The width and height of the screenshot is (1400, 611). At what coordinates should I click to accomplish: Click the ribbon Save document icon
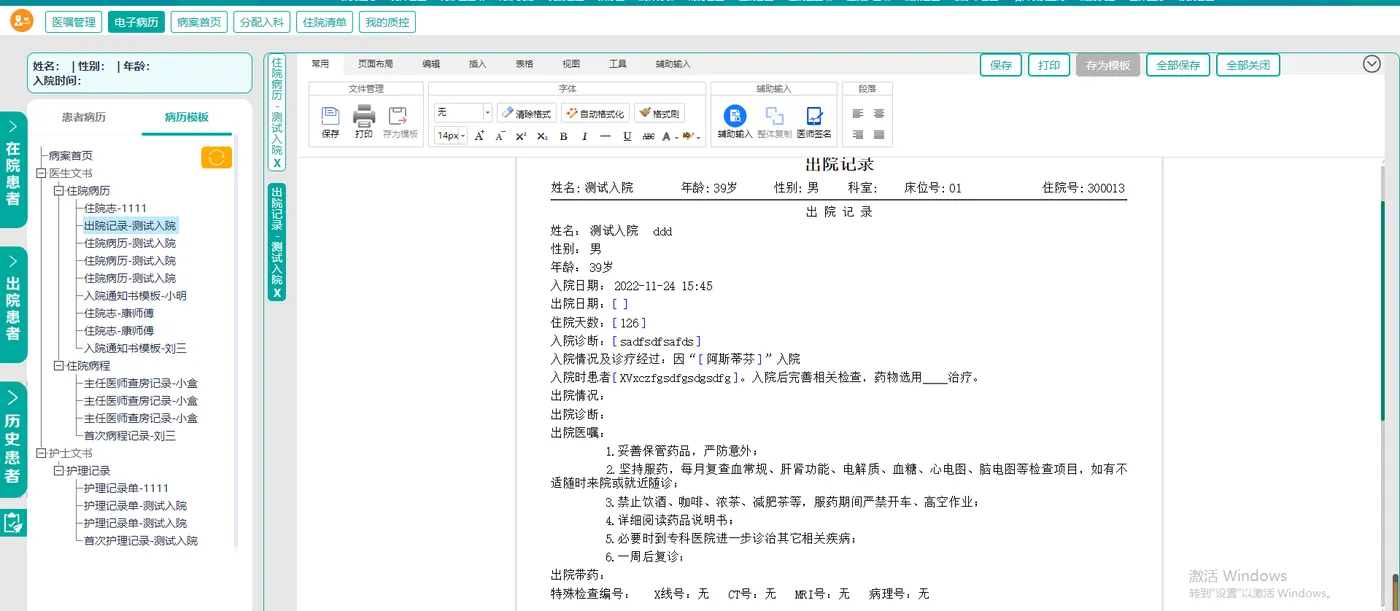tap(330, 122)
